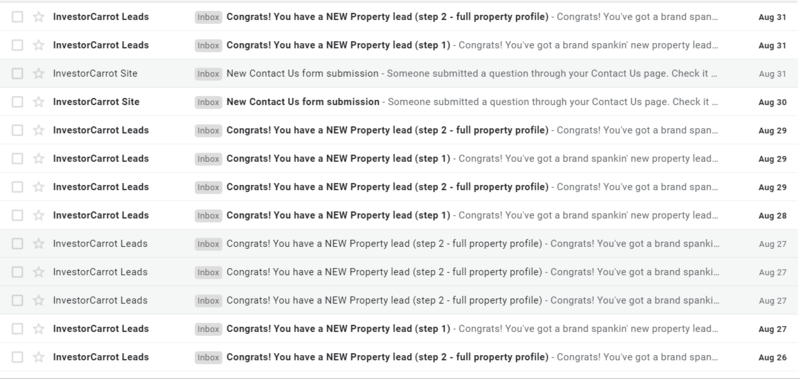Star the Aug 28 property lead email
Image resolution: width=800 pixels, height=379 pixels.
(x=39, y=215)
